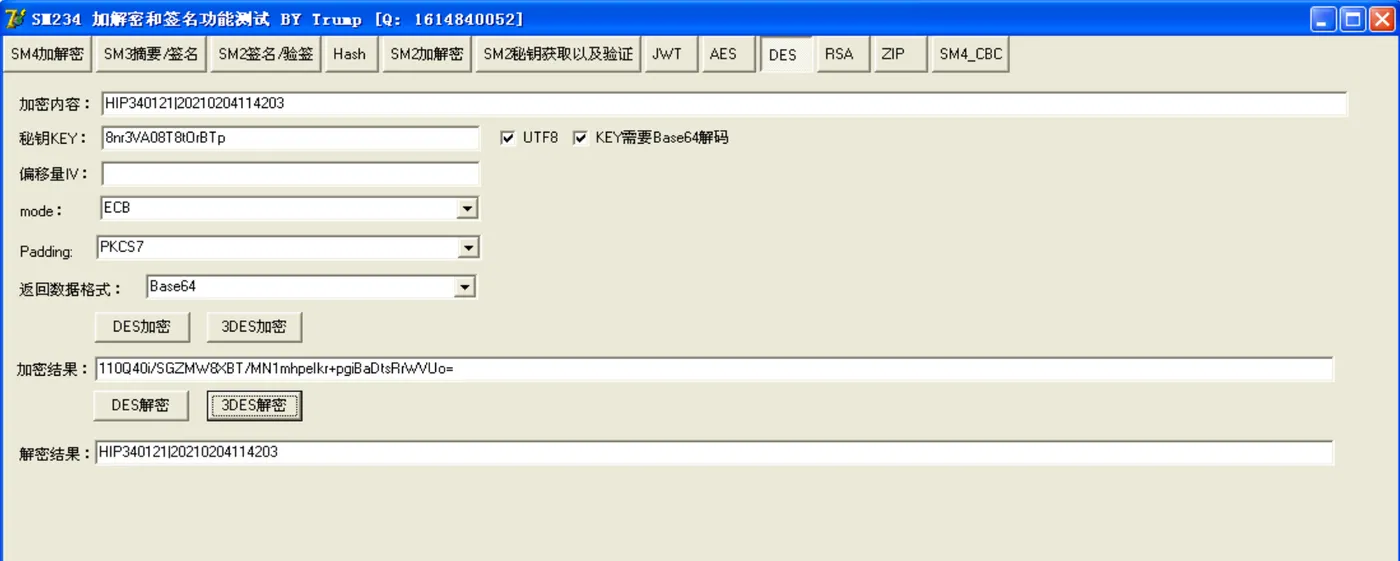This screenshot has width=1400, height=561.
Task: Click into the 秘钥KEY input field
Action: (x=290, y=138)
